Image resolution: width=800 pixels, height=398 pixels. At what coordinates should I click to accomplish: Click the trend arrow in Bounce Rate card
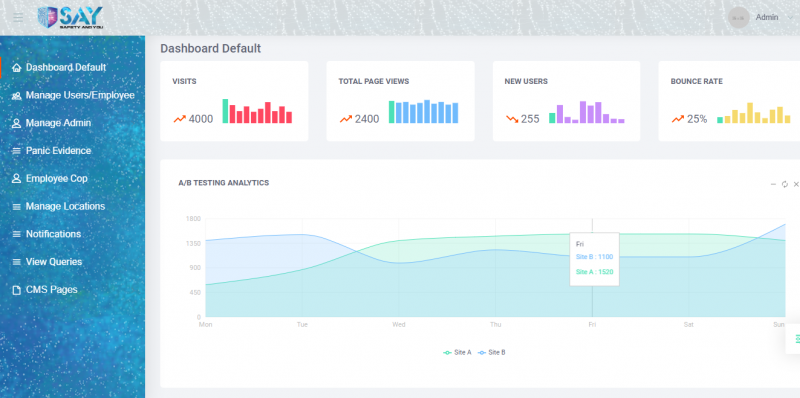coord(678,119)
